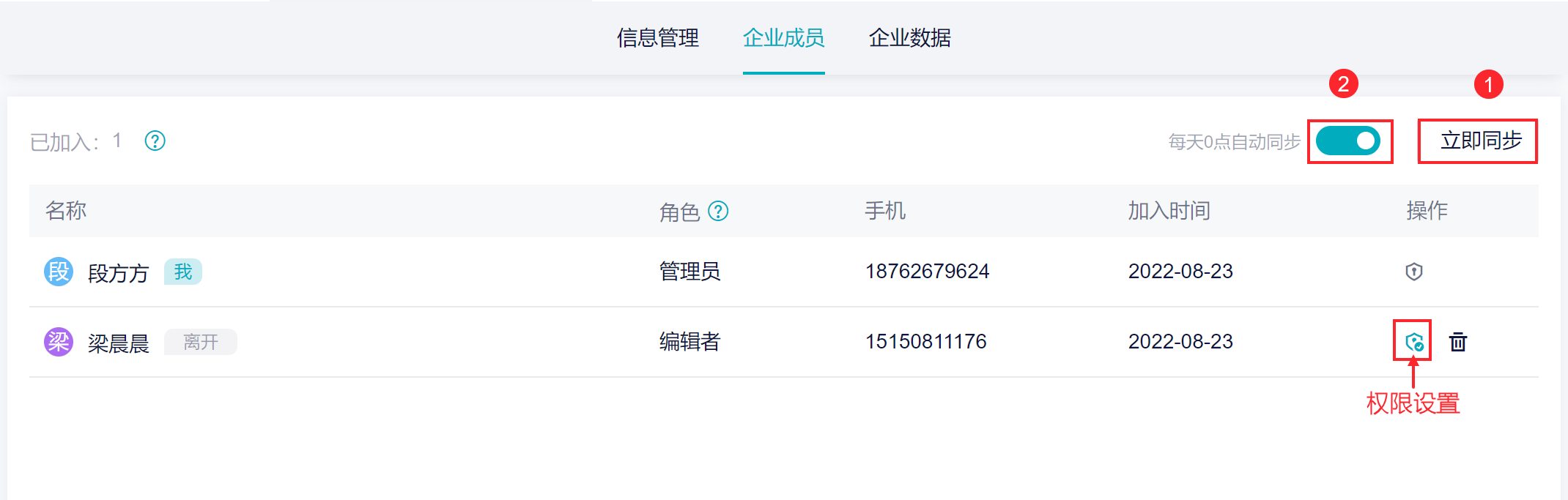The width and height of the screenshot is (1568, 500).
Task: Click the help icon beside 已加入 count
Action: pyautogui.click(x=155, y=141)
